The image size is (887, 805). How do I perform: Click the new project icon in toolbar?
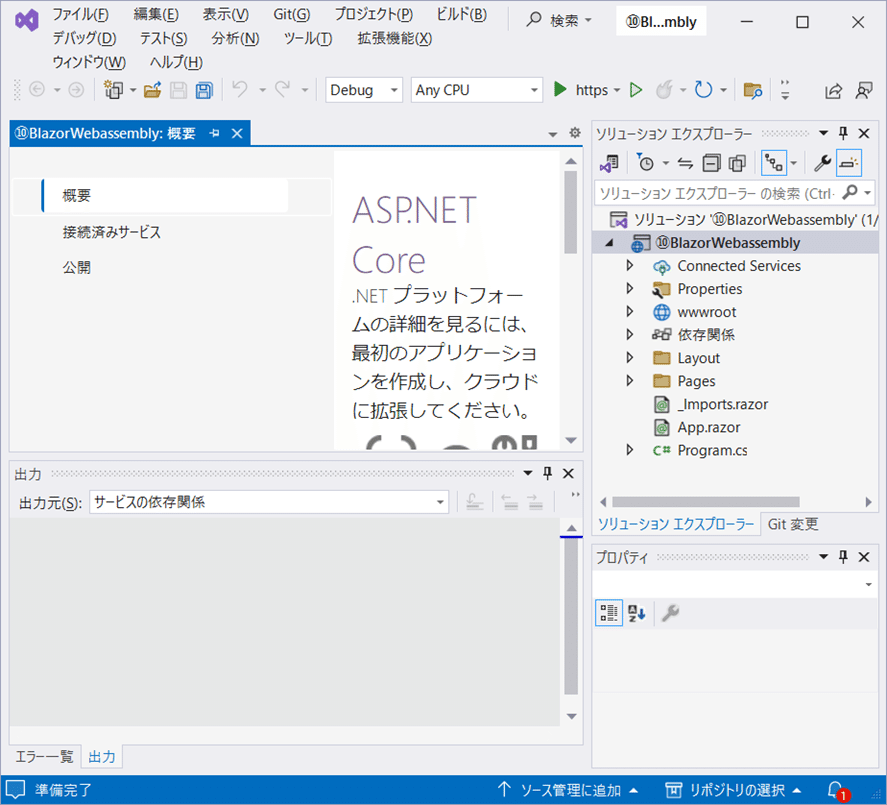point(114,89)
